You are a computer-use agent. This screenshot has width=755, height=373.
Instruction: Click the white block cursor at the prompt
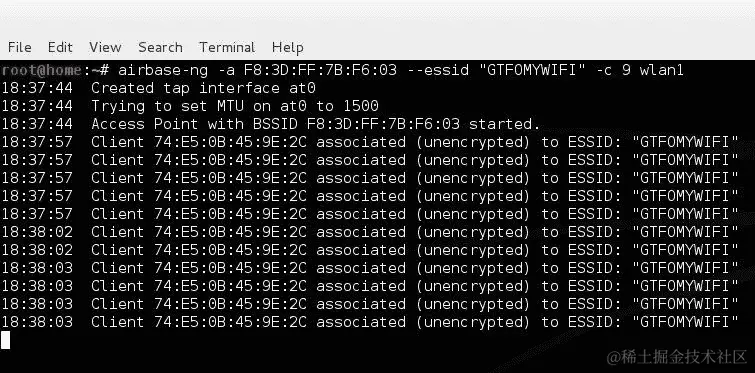(5, 340)
